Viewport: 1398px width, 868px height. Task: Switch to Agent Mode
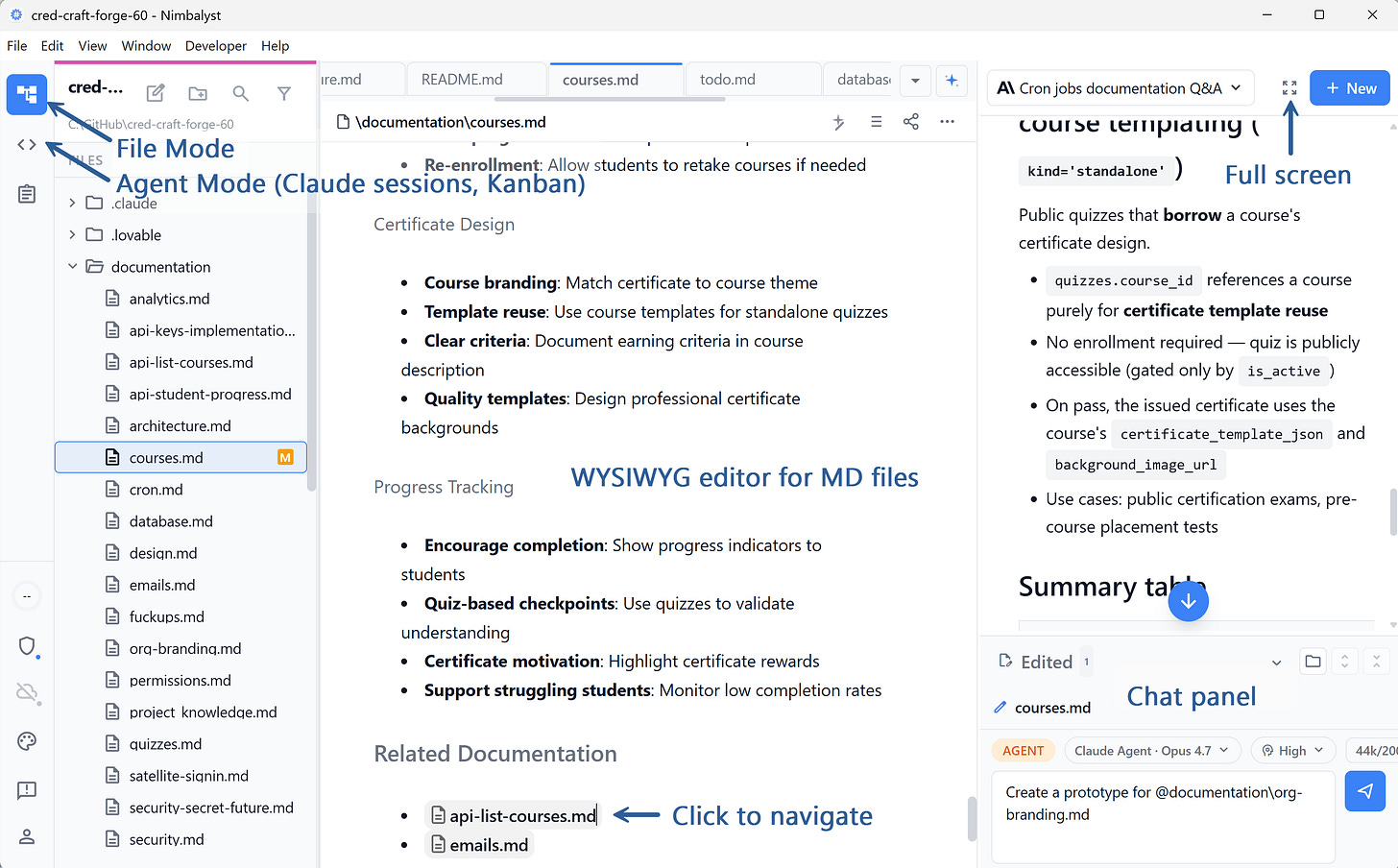pos(26,145)
